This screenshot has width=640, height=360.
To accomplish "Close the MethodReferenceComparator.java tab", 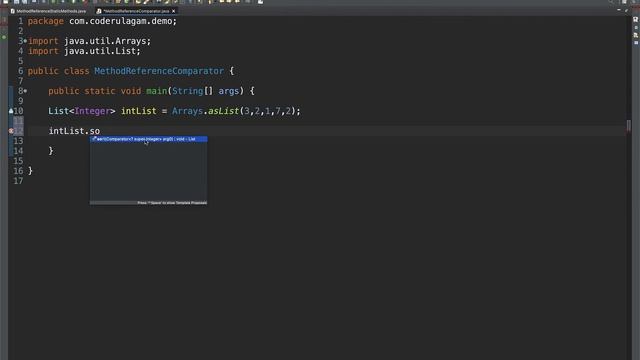I will point(173,11).
